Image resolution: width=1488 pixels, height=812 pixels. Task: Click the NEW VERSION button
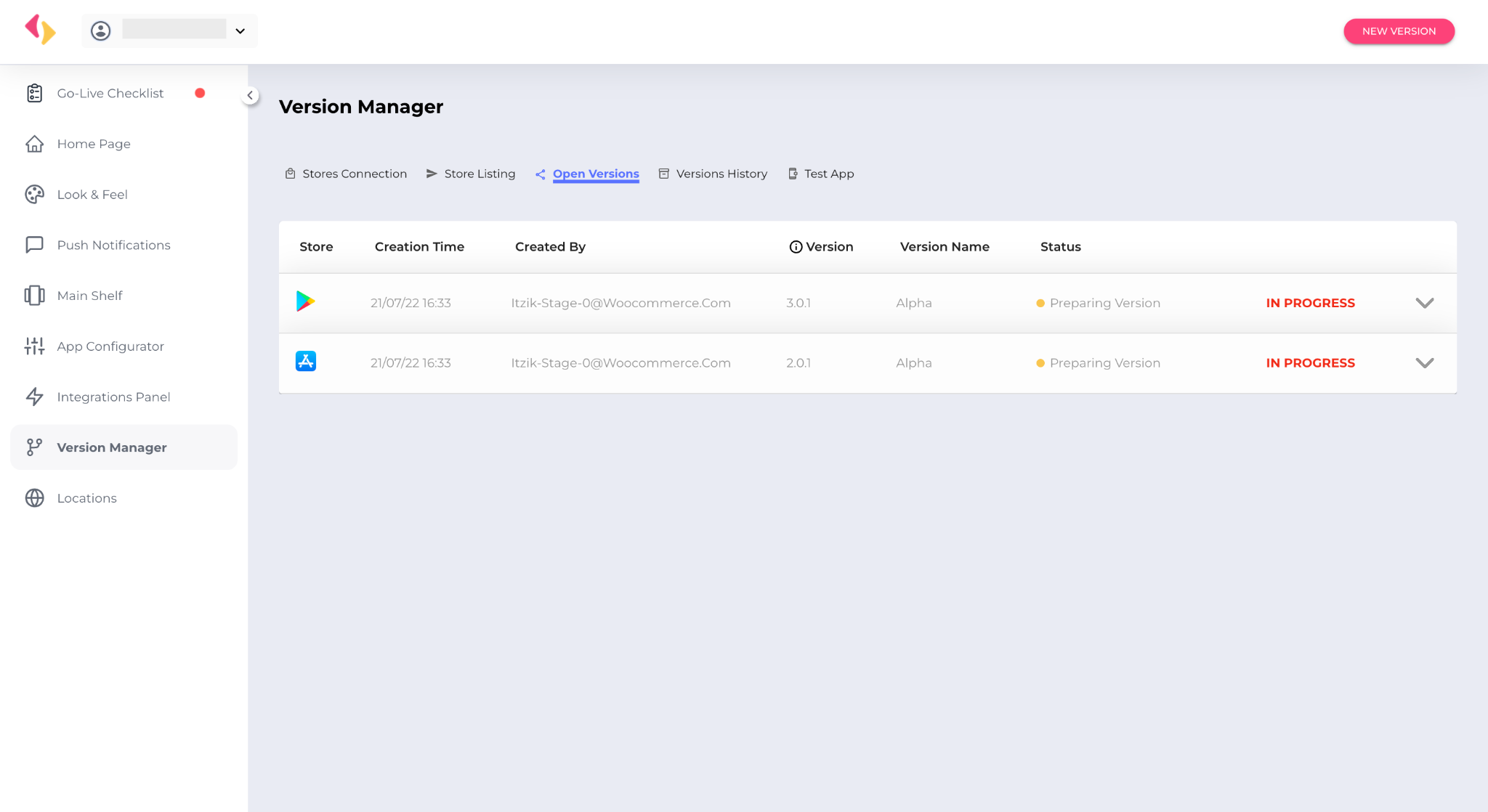tap(1398, 31)
